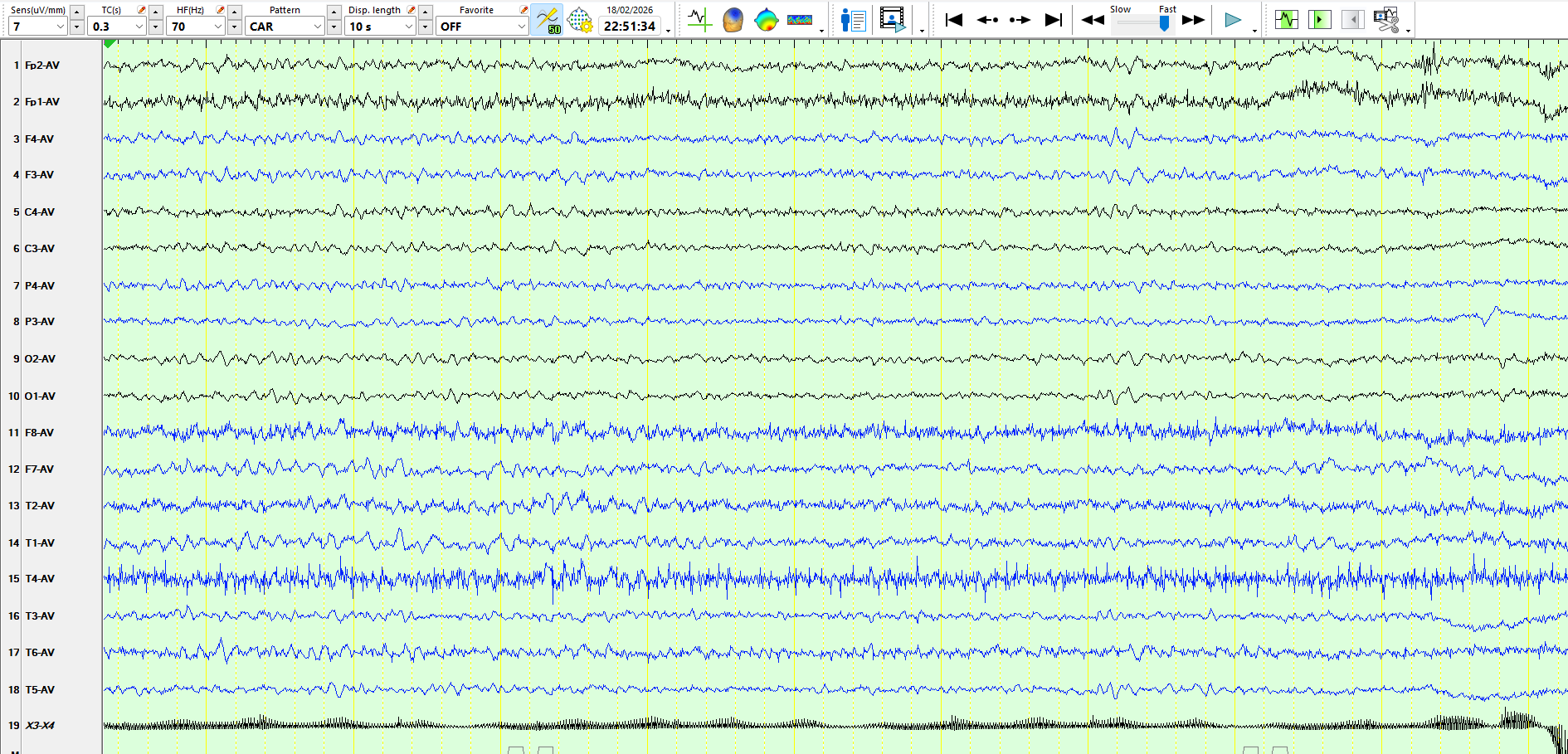Open the spectrogram trend display
The height and width of the screenshot is (754, 1568).
pyautogui.click(x=800, y=20)
